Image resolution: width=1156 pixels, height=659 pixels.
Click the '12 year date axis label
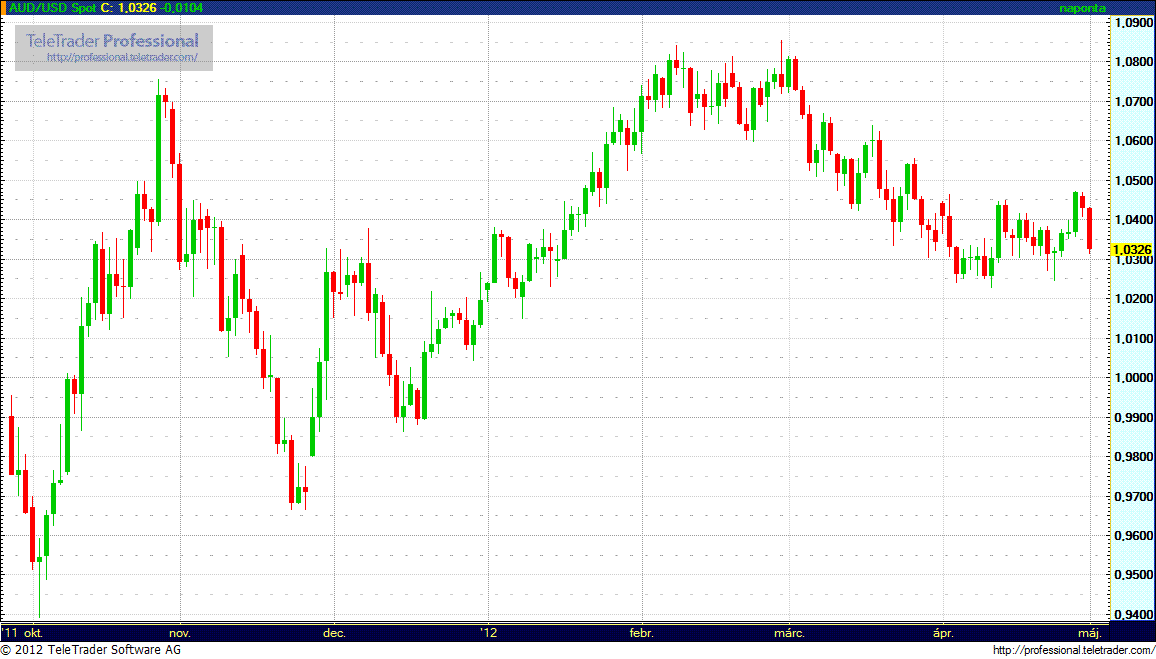pos(488,632)
